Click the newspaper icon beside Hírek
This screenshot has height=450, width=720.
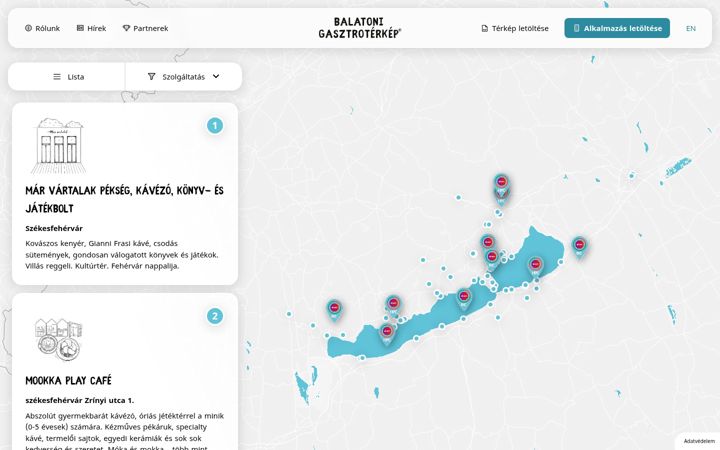point(80,28)
